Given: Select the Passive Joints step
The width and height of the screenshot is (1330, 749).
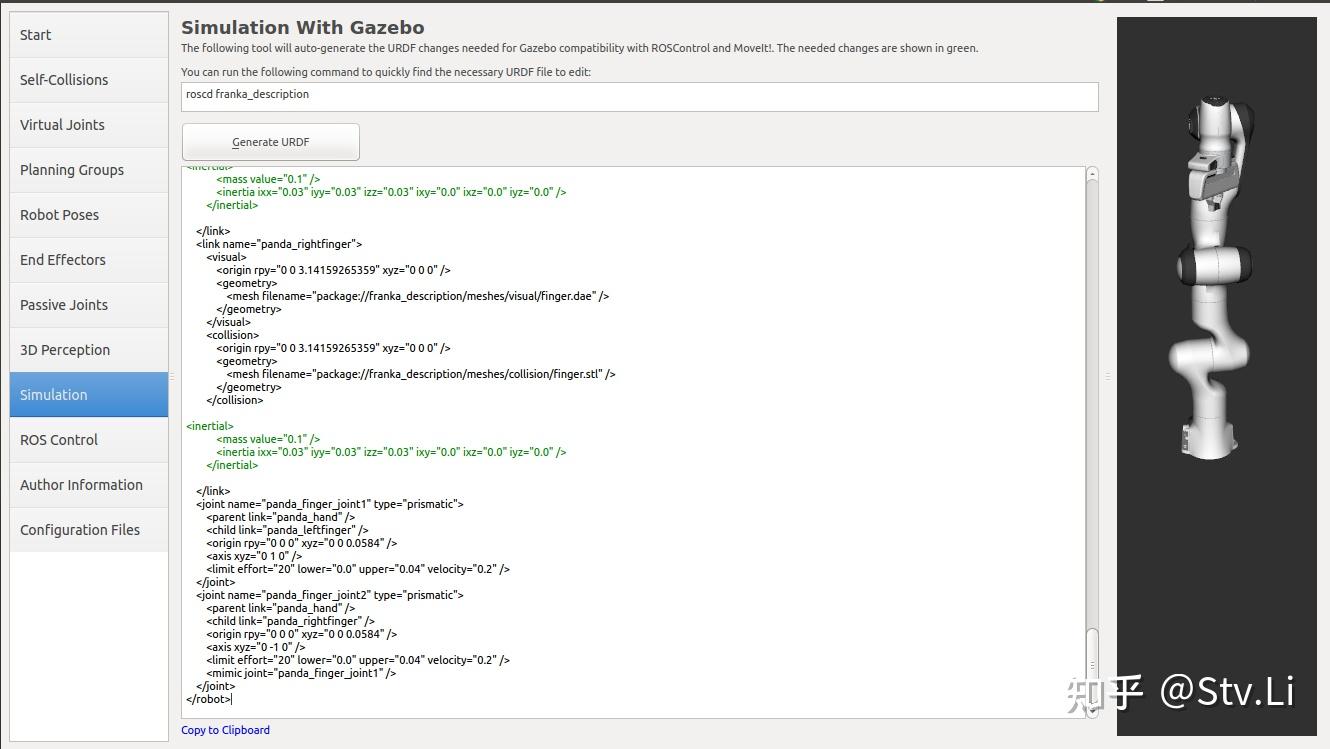Looking at the screenshot, I should pyautogui.click(x=89, y=305).
